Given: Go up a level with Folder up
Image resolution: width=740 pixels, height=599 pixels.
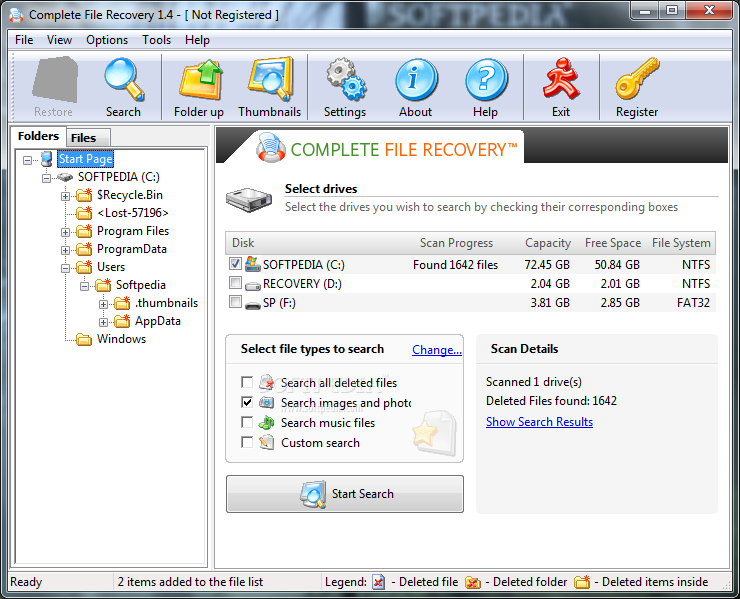Looking at the screenshot, I should tap(201, 79).
